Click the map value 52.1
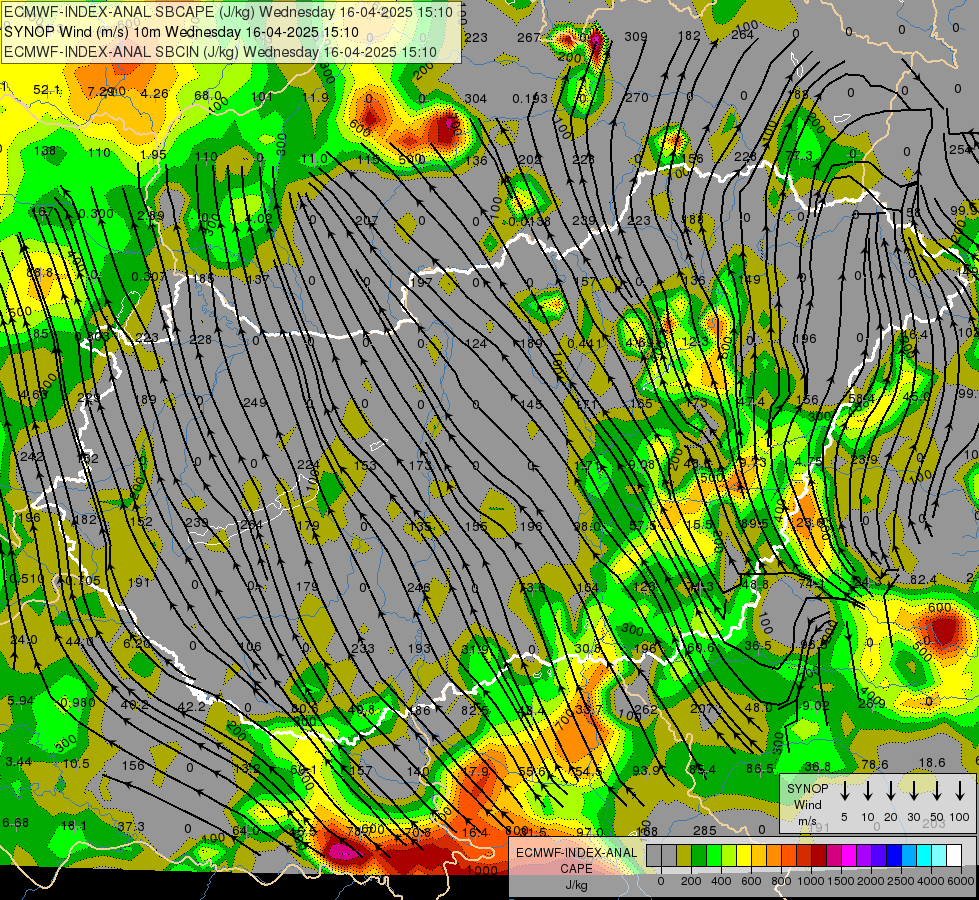The width and height of the screenshot is (979, 900). (47, 90)
